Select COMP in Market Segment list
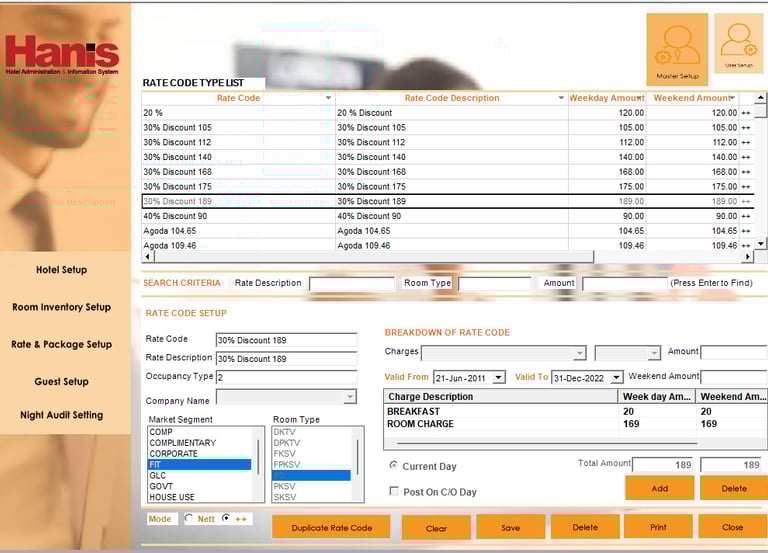Screen dimensions: 768x553 [x=200, y=432]
